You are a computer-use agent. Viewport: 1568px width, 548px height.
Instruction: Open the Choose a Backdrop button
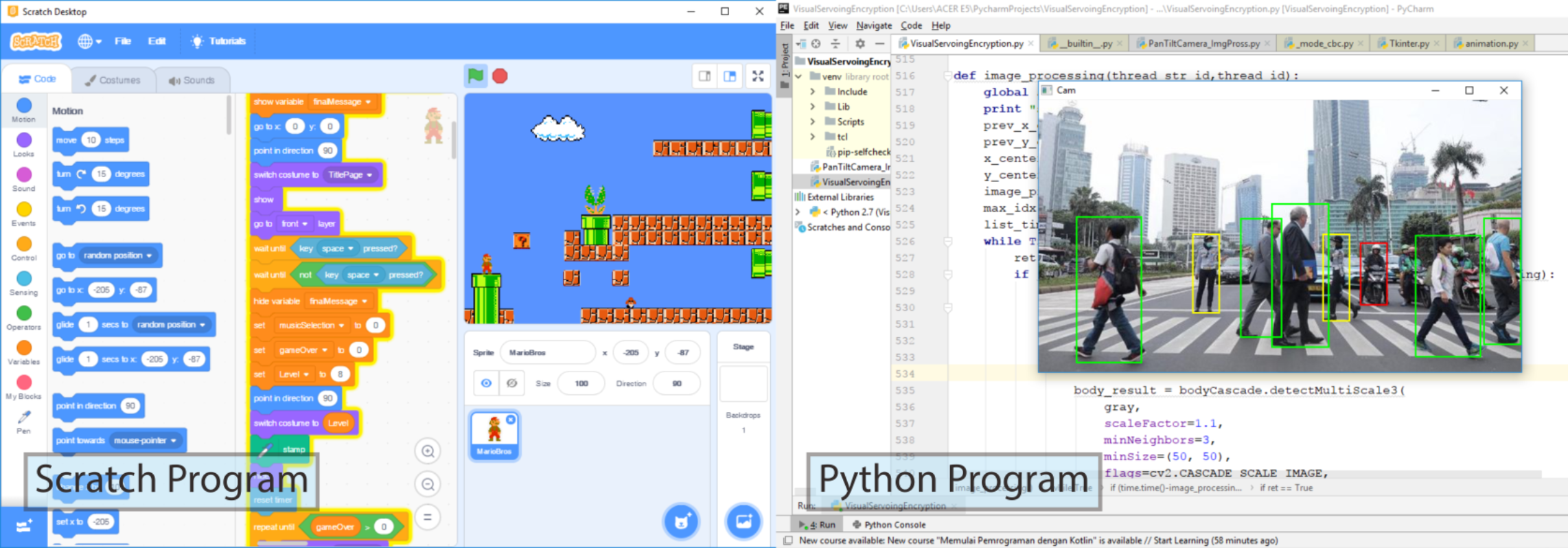coord(743,522)
